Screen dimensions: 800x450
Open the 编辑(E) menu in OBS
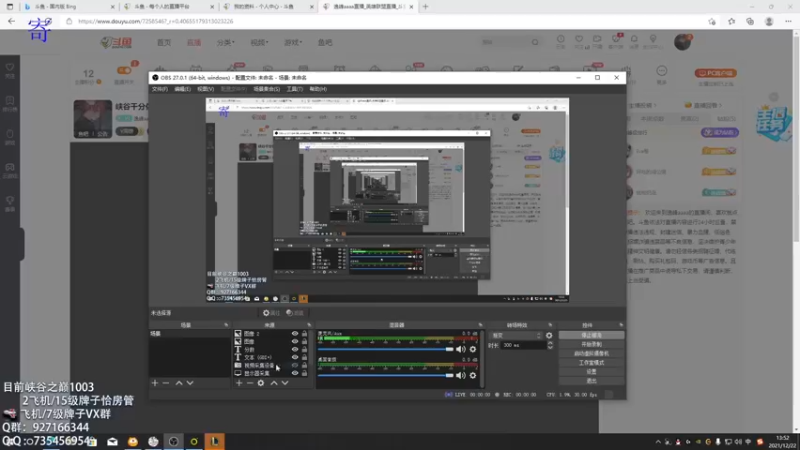click(182, 89)
